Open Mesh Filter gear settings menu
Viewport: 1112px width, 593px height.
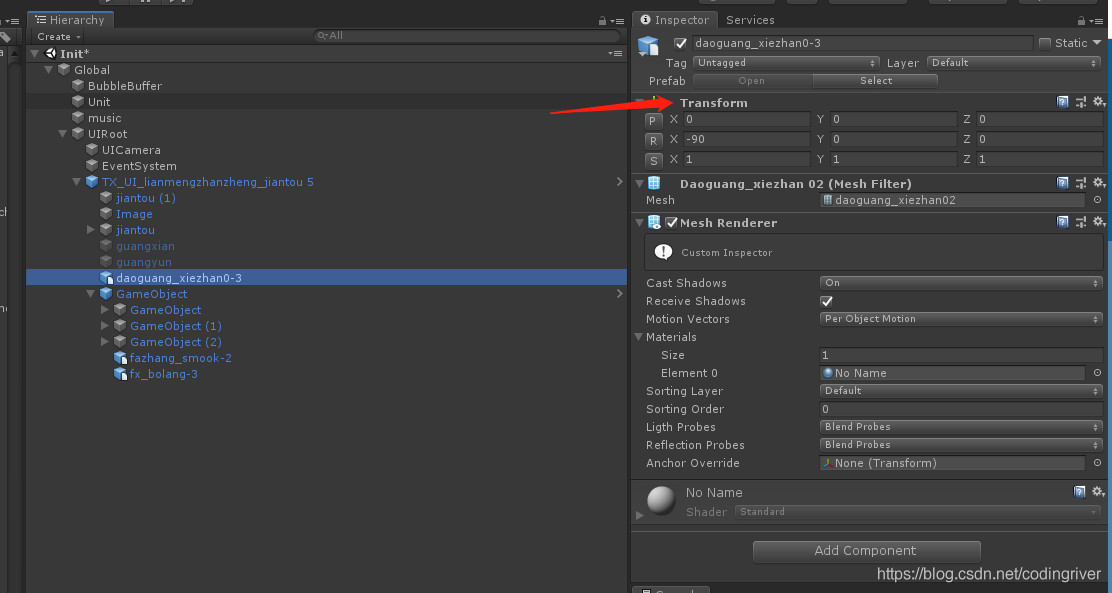click(1099, 183)
